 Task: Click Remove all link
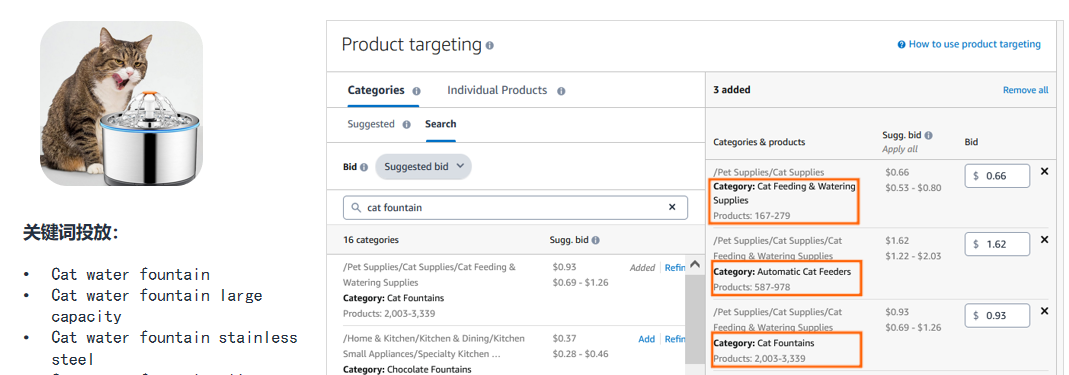[x=1025, y=90]
